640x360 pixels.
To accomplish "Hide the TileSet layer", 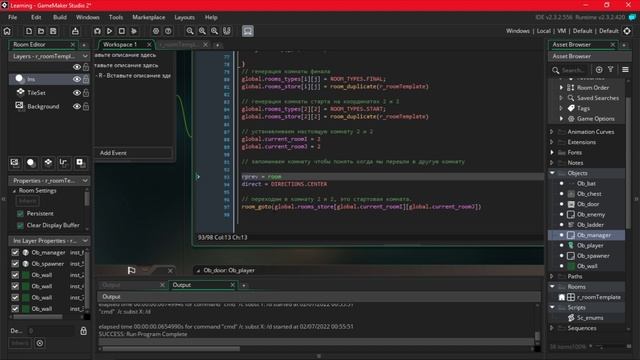I will (x=77, y=93).
